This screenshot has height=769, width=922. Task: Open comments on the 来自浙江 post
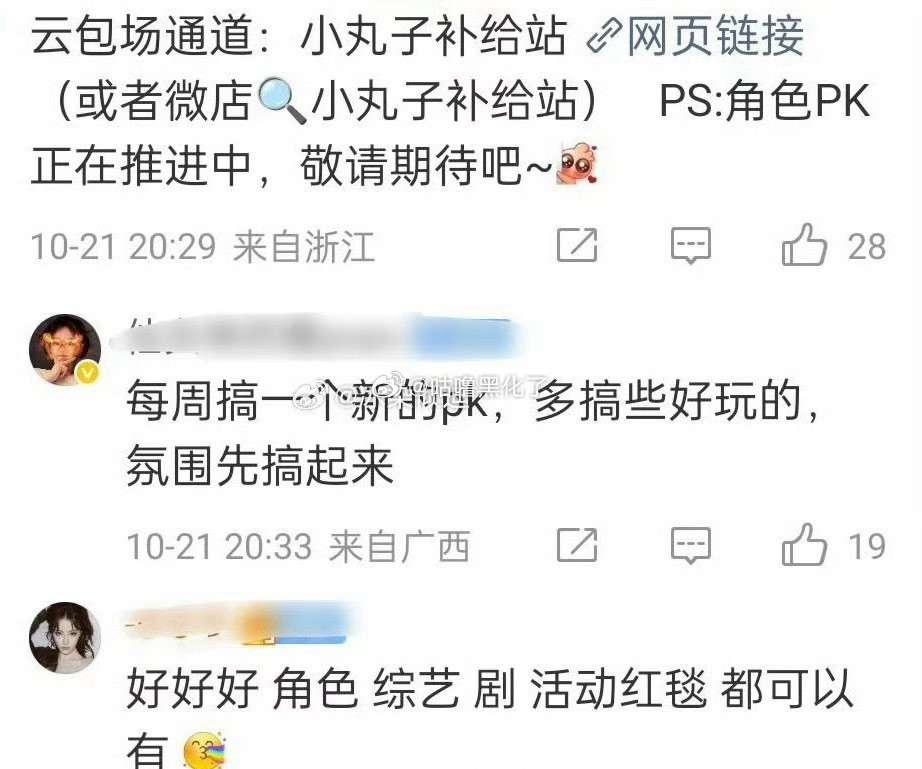tap(691, 245)
